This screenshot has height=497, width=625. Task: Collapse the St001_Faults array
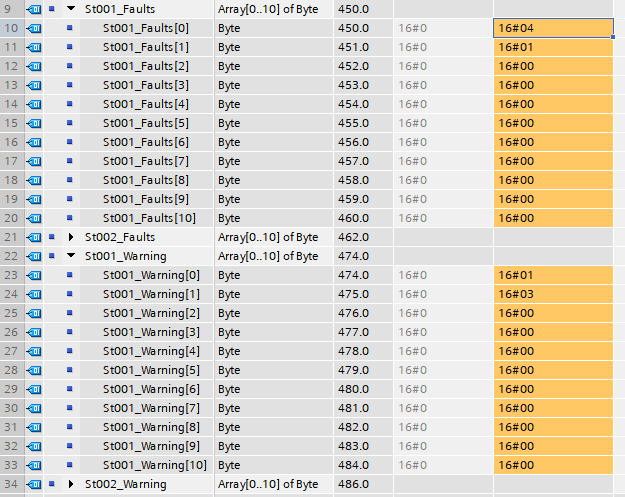tap(71, 9)
